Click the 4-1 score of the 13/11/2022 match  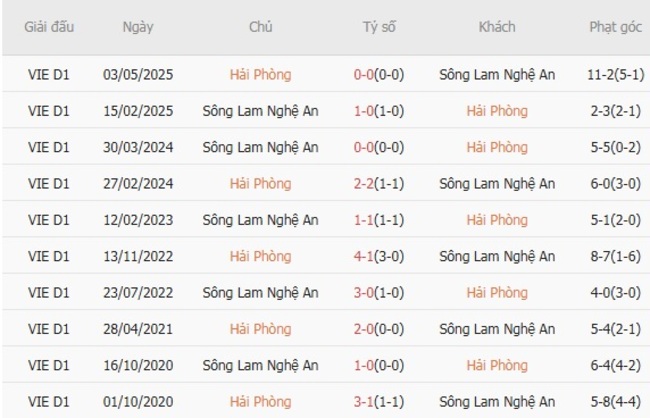tap(379, 257)
